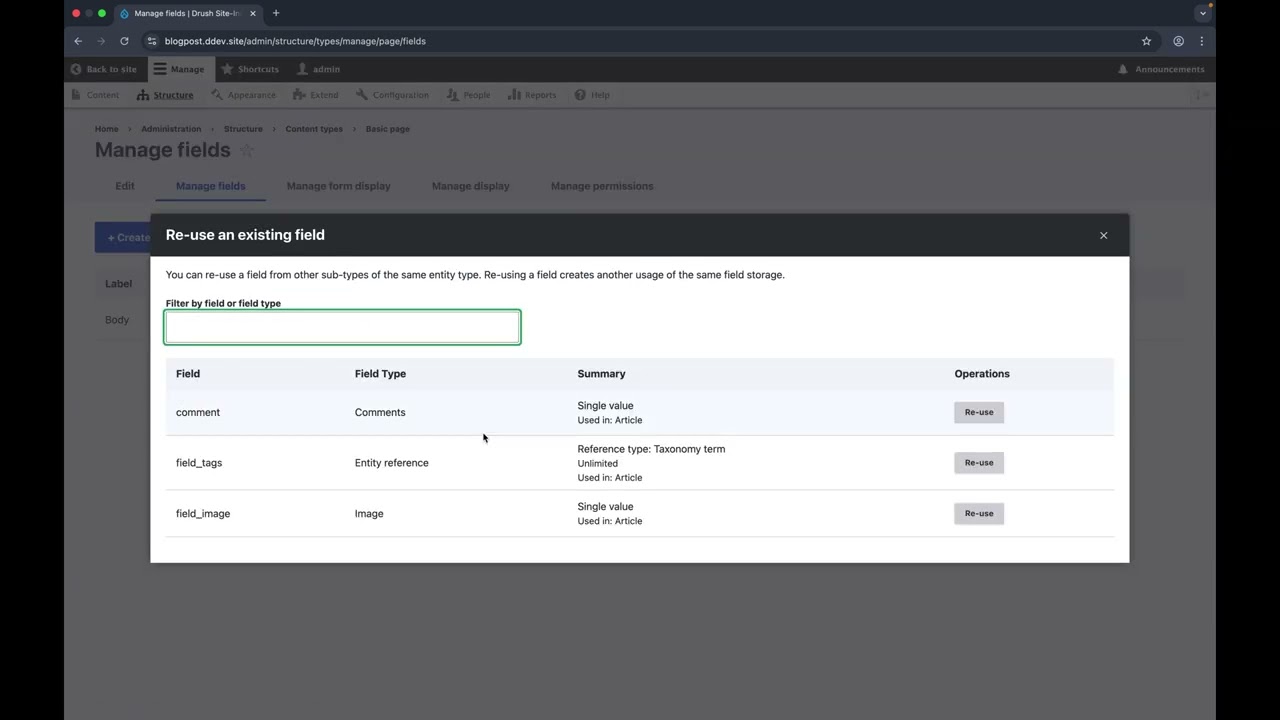The height and width of the screenshot is (720, 1280).
Task: Close the Manage fields browser tab
Action: [x=253, y=13]
